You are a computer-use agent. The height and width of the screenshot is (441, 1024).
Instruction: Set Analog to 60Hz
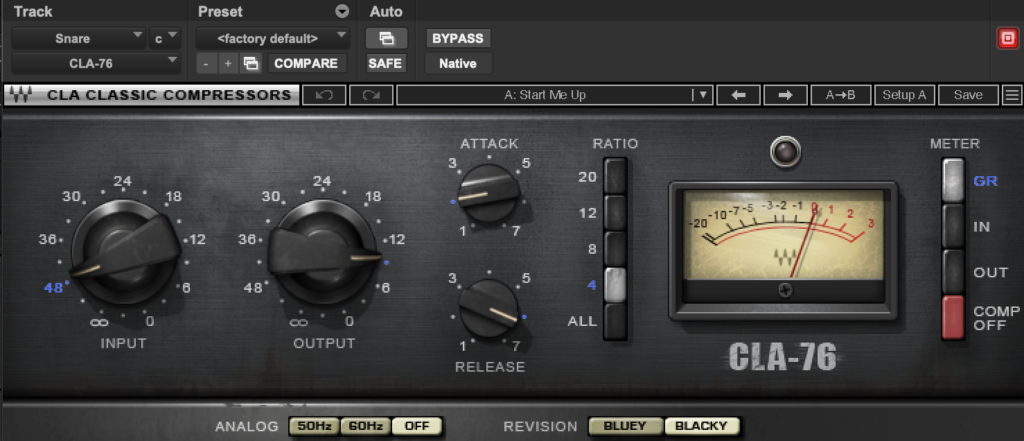pos(366,427)
